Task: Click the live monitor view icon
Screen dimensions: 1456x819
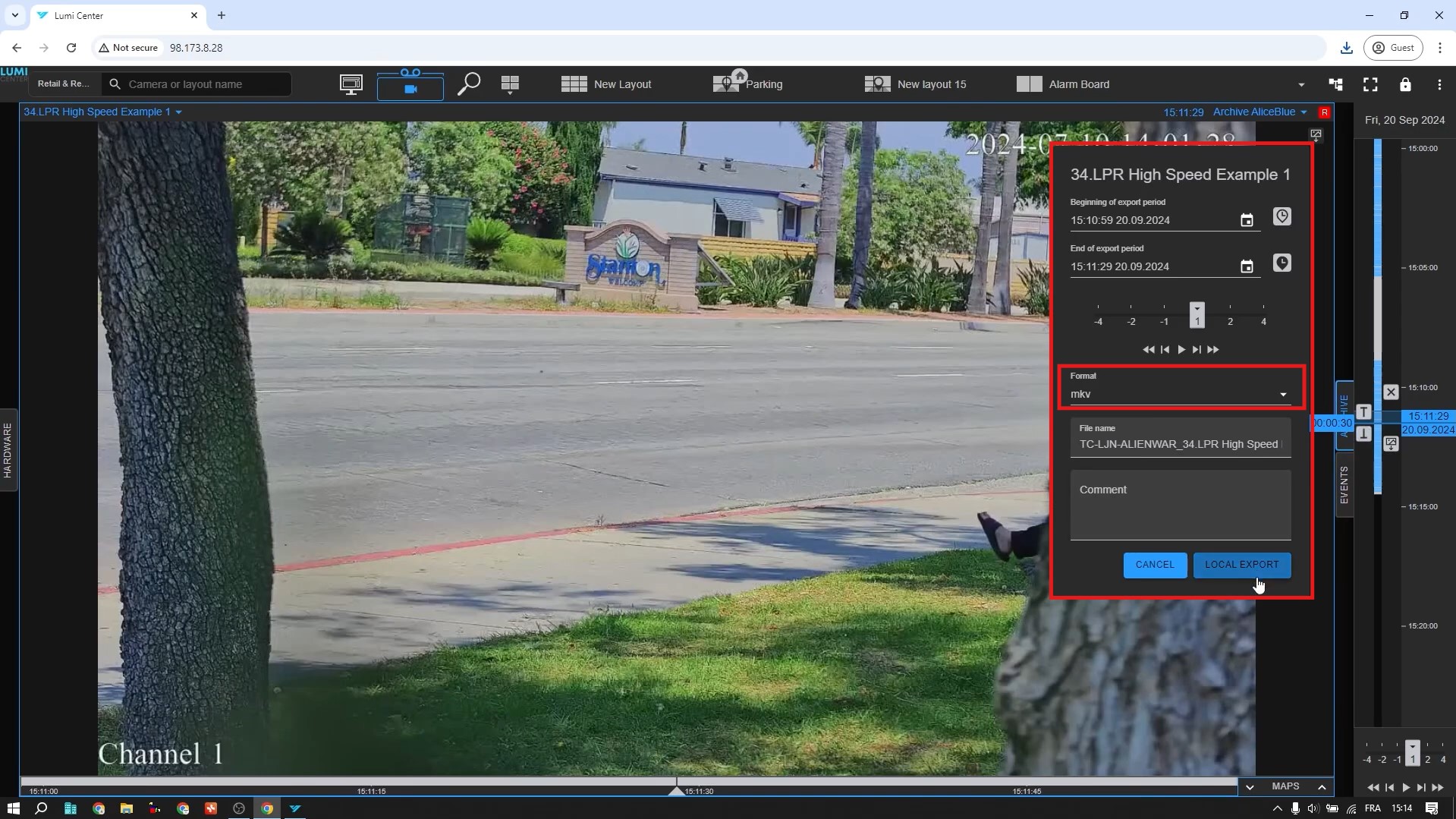Action: coord(351,84)
